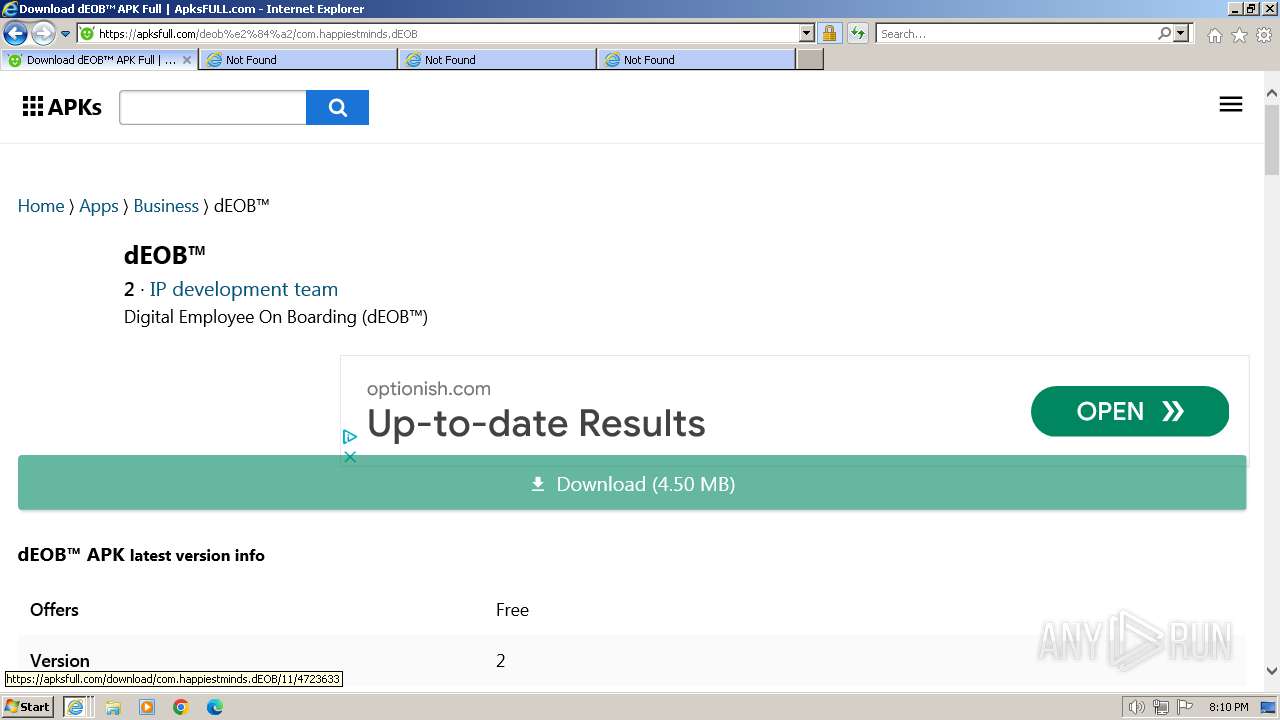The height and width of the screenshot is (720, 1280).
Task: Focus the site search text field
Action: pos(213,107)
